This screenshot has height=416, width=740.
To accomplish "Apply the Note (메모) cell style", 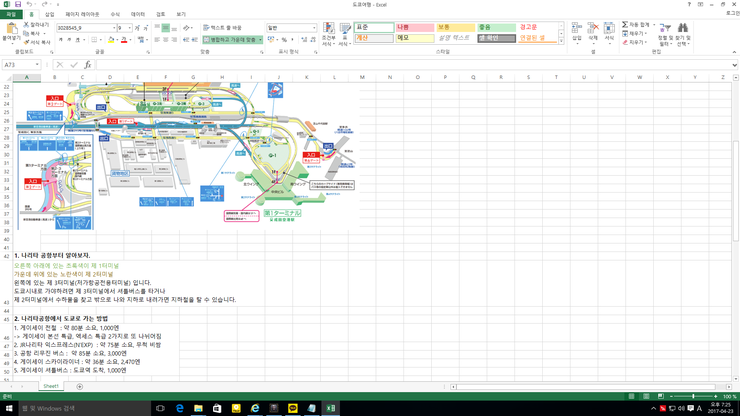I will (x=414, y=38).
